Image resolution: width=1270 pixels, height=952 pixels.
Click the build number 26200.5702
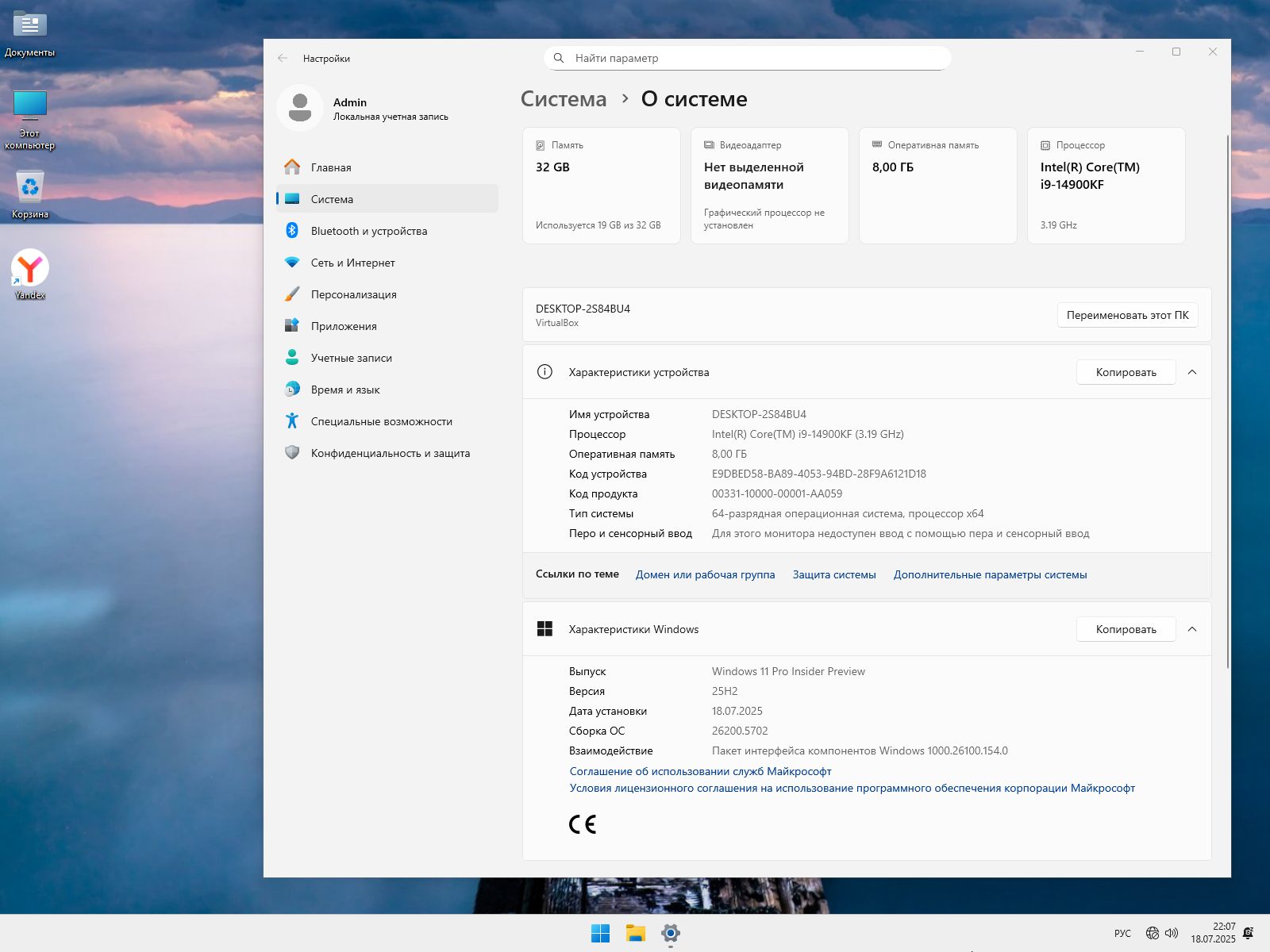tap(739, 731)
